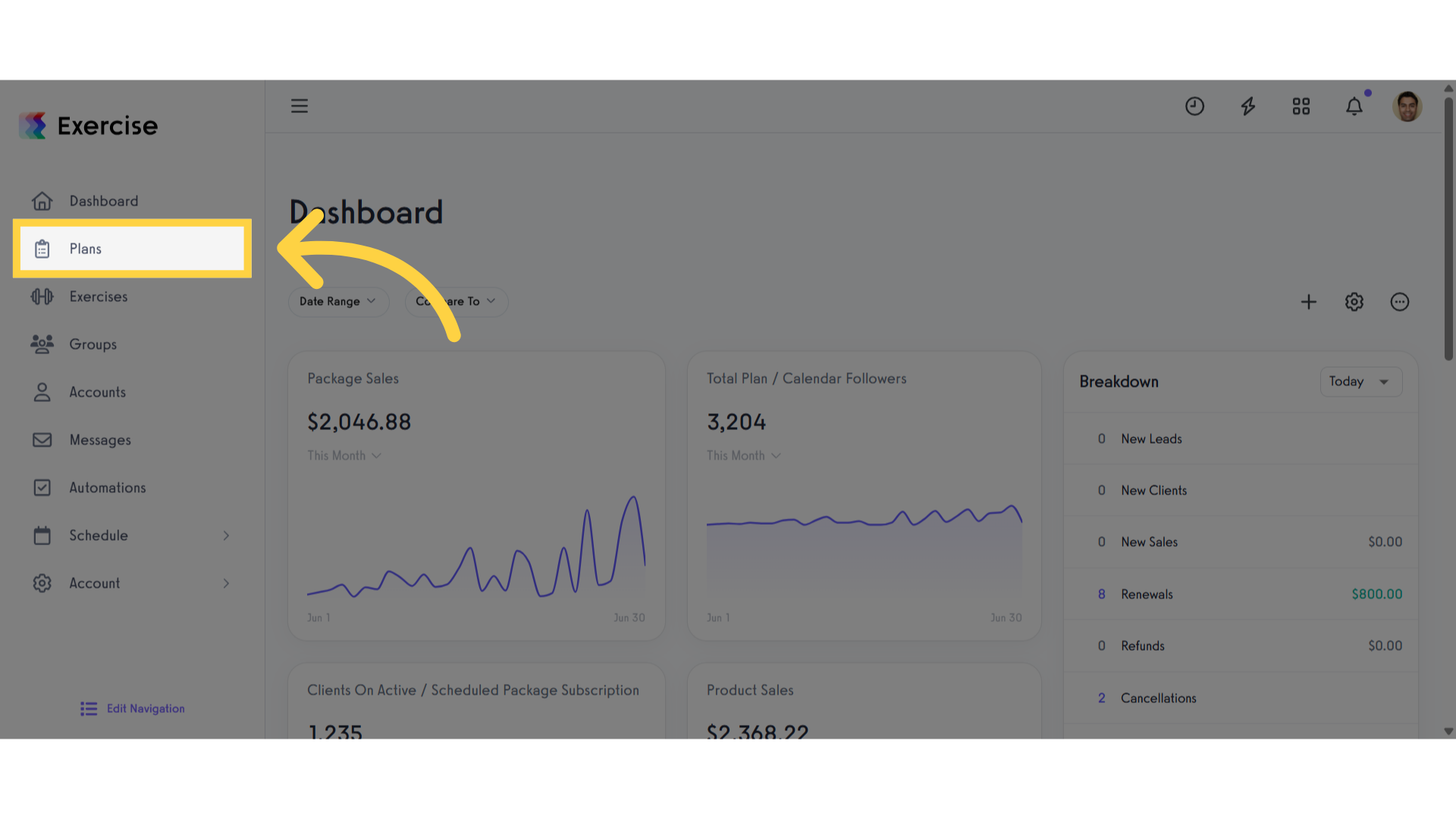Expand the Account menu chevron

(x=226, y=583)
